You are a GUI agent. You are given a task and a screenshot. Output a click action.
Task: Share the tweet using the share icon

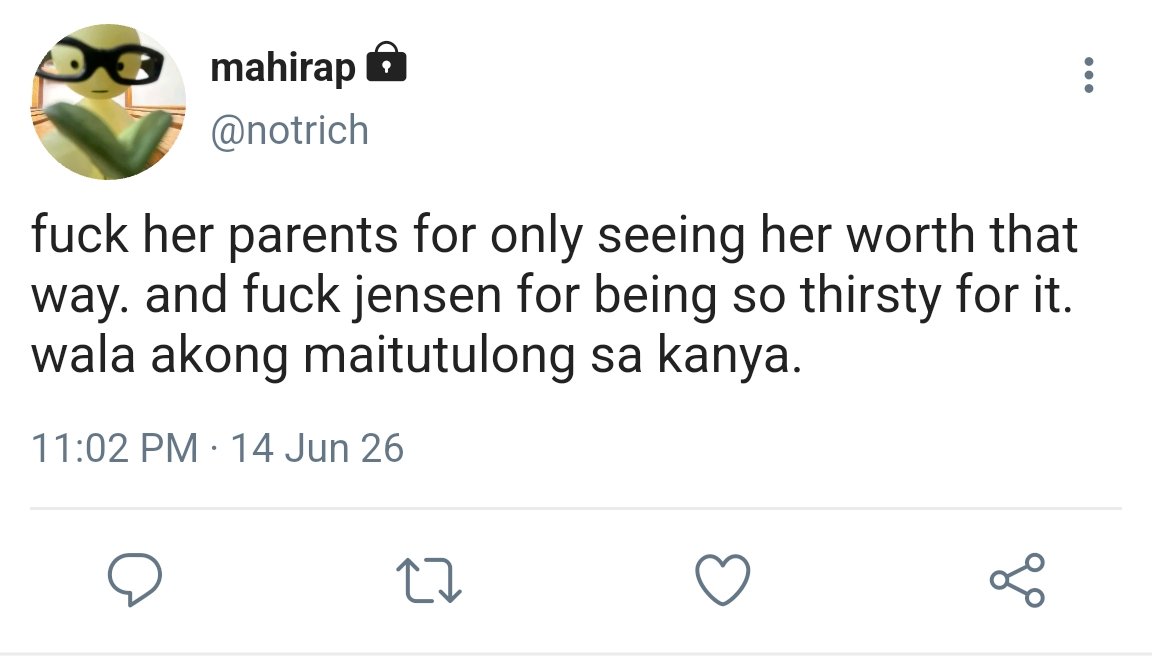[1018, 579]
